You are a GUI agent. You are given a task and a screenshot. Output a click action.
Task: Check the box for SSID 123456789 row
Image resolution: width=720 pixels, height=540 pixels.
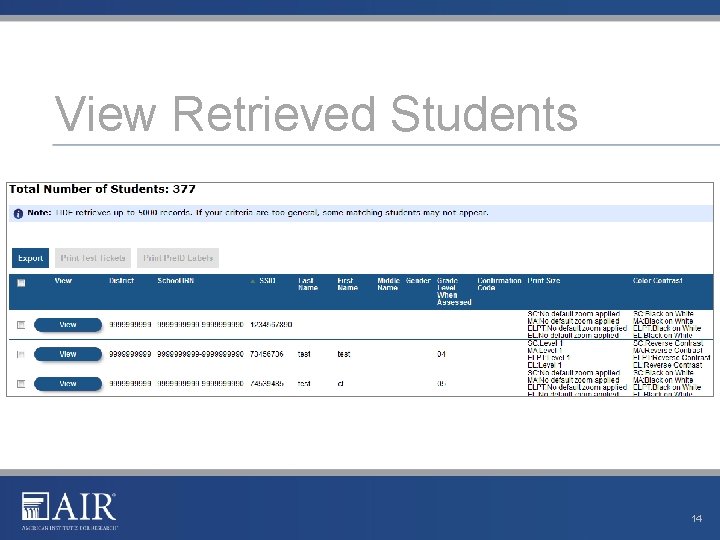point(21,325)
